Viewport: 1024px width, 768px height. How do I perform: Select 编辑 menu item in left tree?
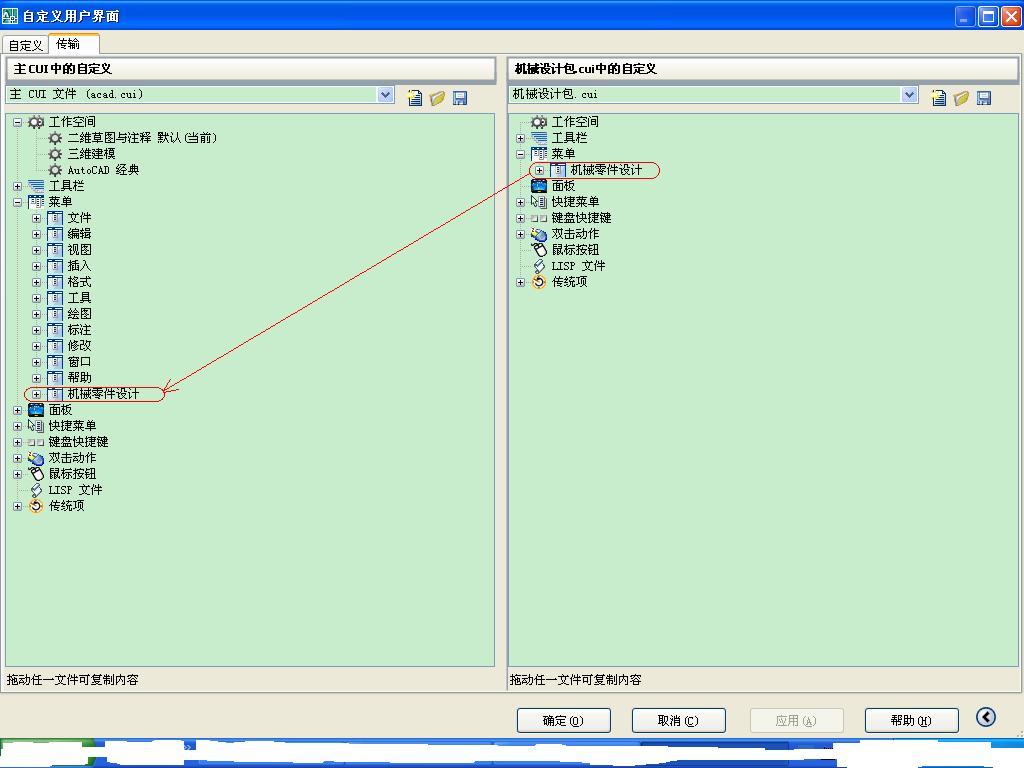pyautogui.click(x=79, y=234)
